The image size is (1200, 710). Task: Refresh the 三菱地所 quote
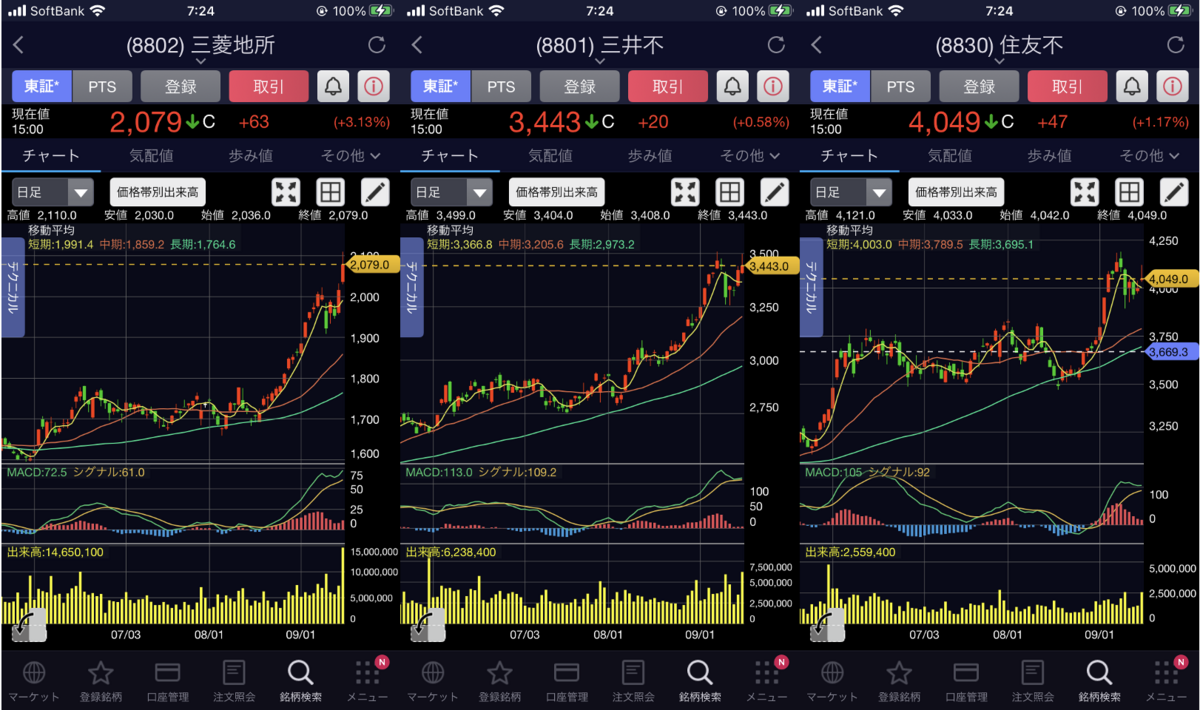click(376, 45)
